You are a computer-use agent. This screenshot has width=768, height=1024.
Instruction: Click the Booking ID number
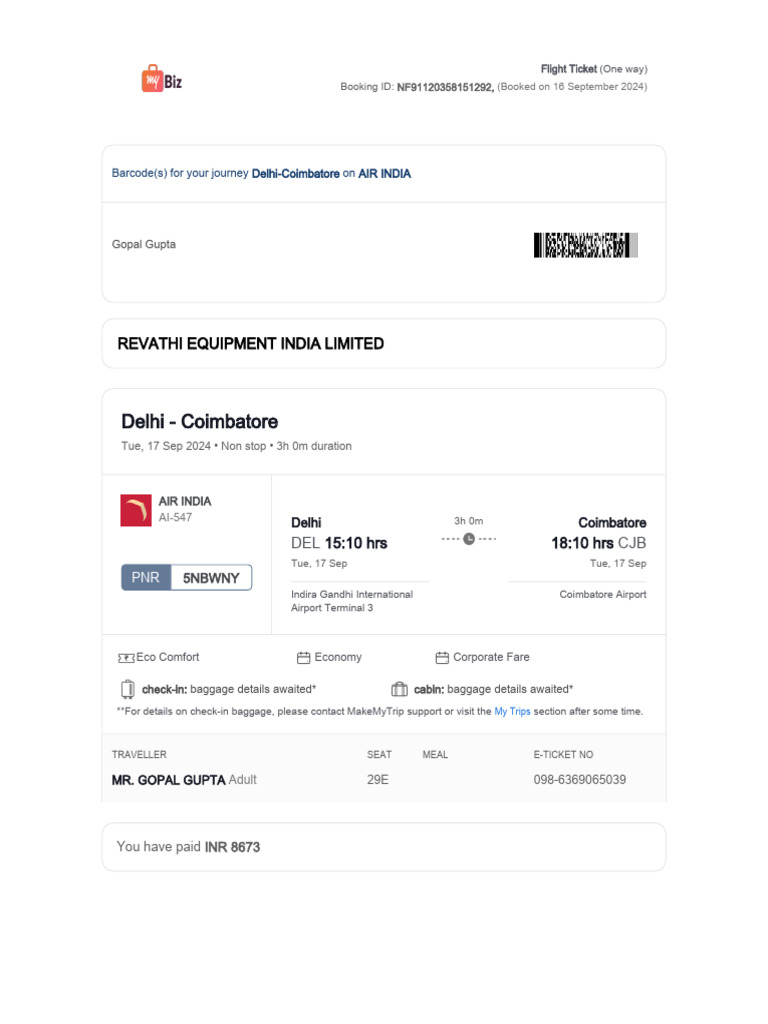click(x=445, y=87)
